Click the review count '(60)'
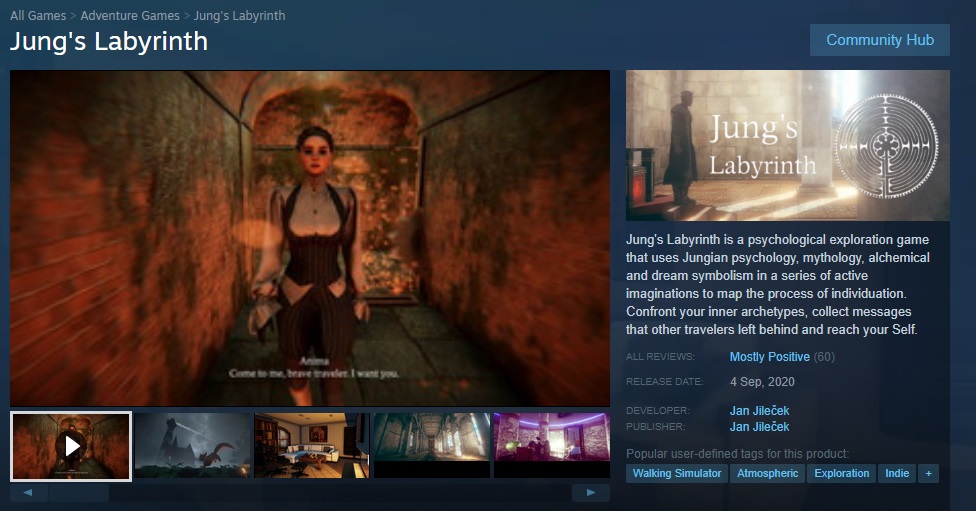This screenshot has height=511, width=976. (824, 357)
